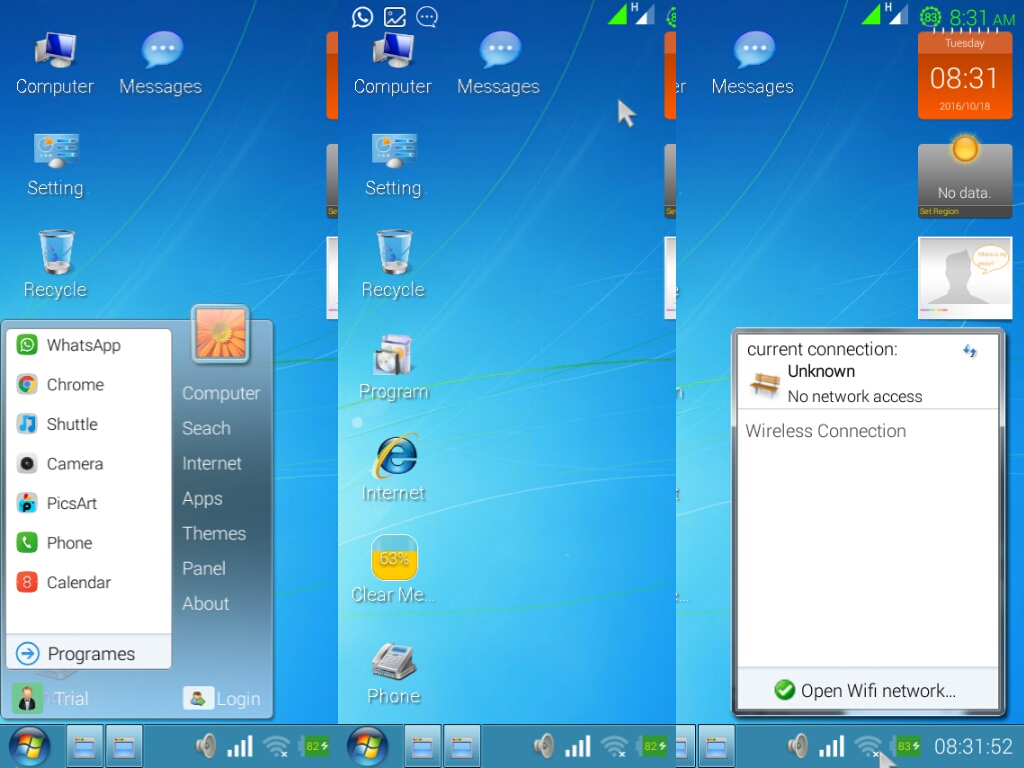The width and height of the screenshot is (1024, 768).
Task: Click the network refresh arrows icon
Action: pyautogui.click(x=970, y=351)
